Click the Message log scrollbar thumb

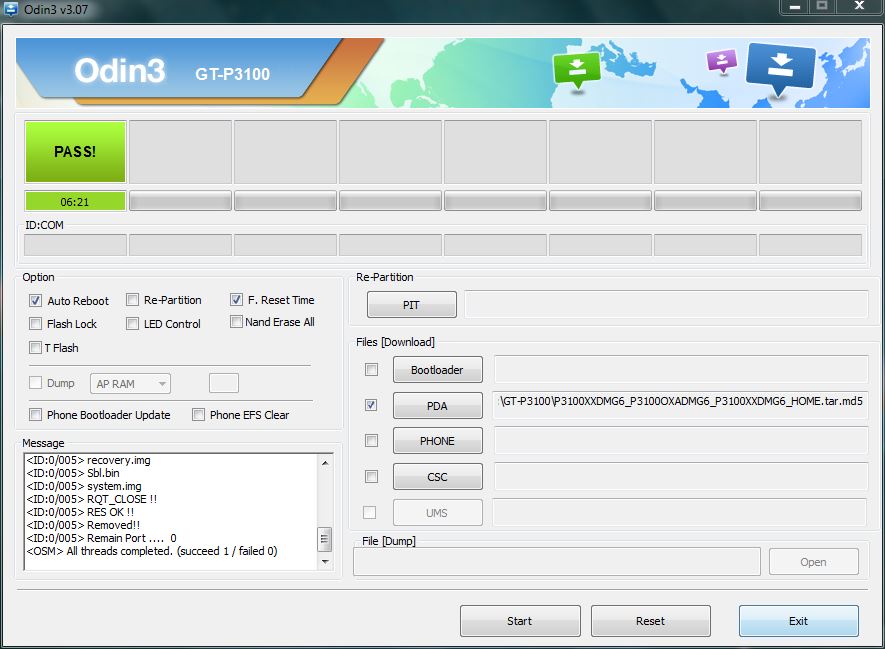[x=324, y=539]
